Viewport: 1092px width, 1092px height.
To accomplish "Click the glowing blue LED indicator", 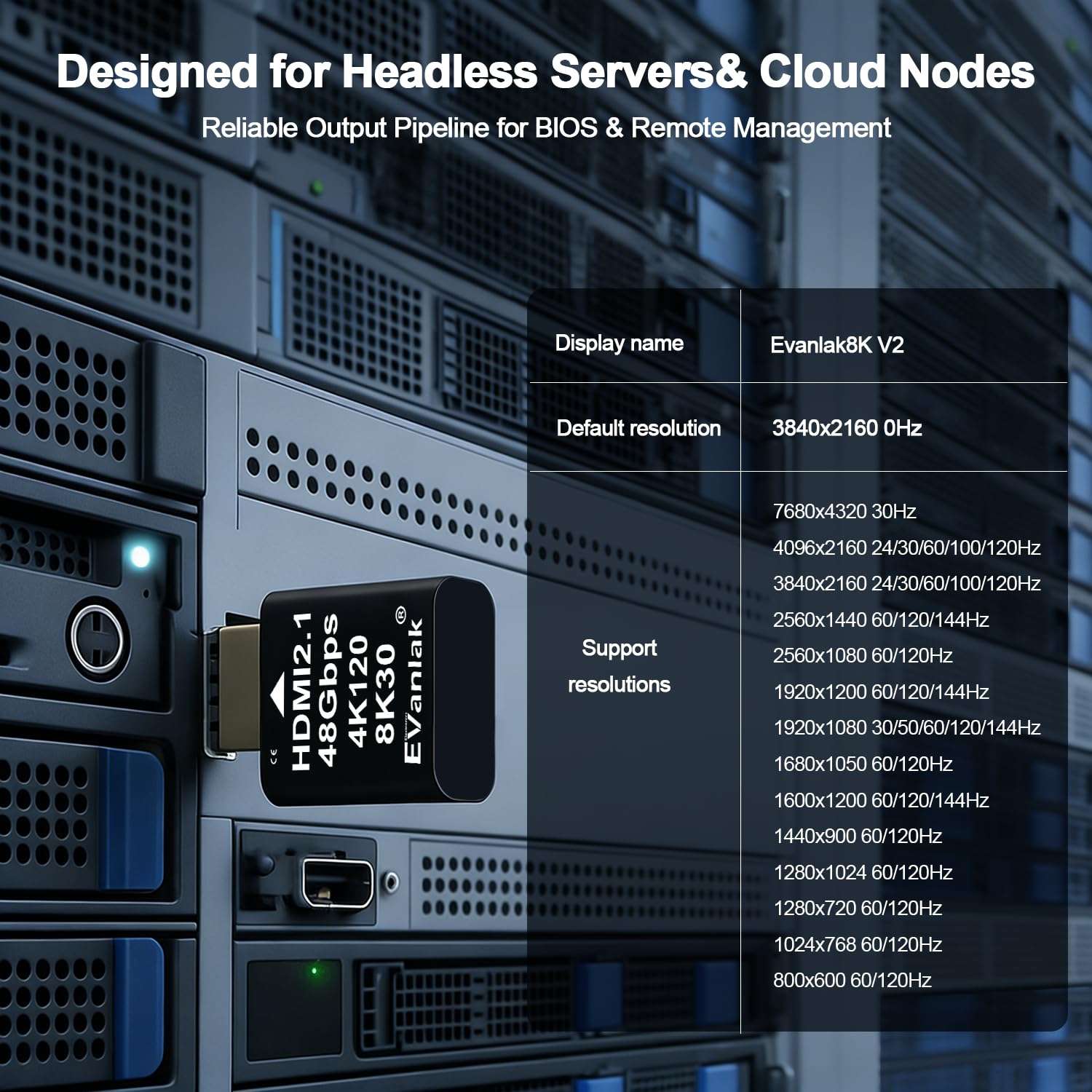I will [140, 557].
